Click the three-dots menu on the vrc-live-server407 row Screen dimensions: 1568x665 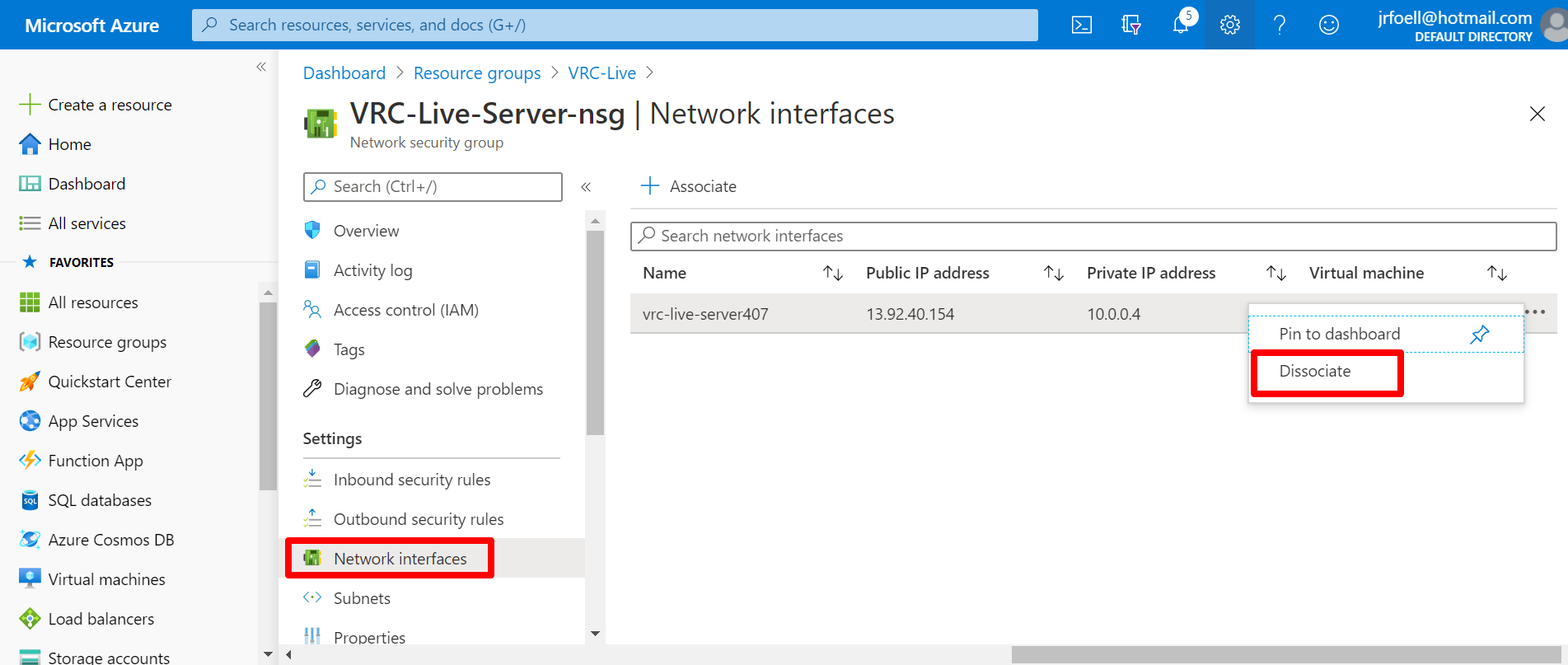1535,312
